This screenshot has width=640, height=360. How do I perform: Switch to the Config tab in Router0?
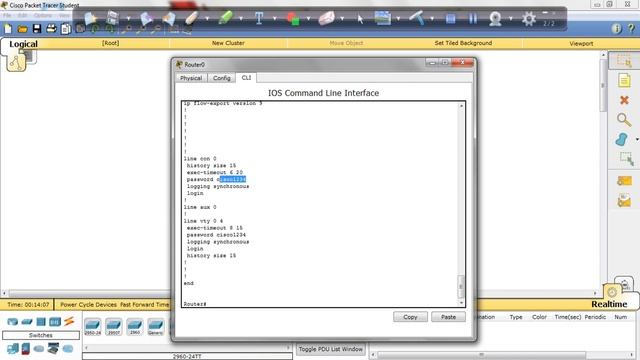point(222,78)
